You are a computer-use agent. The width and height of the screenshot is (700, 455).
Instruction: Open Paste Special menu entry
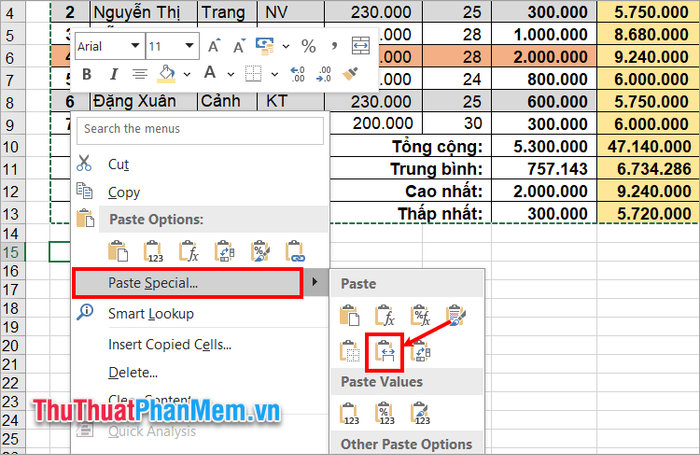click(x=187, y=283)
